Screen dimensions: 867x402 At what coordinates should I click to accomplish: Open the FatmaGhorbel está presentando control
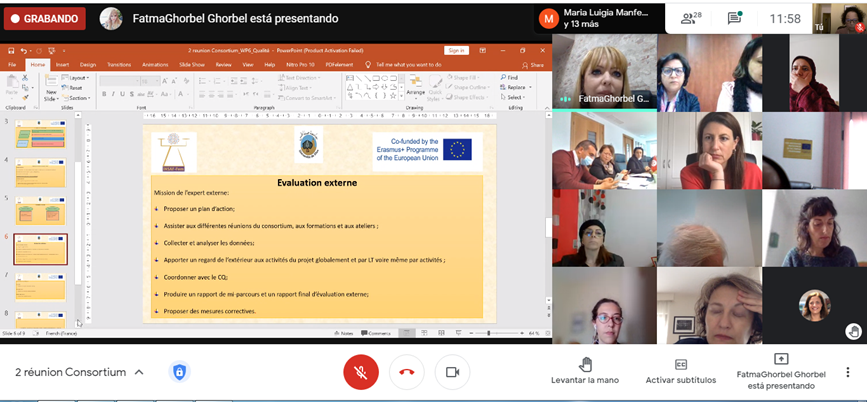coord(781,371)
